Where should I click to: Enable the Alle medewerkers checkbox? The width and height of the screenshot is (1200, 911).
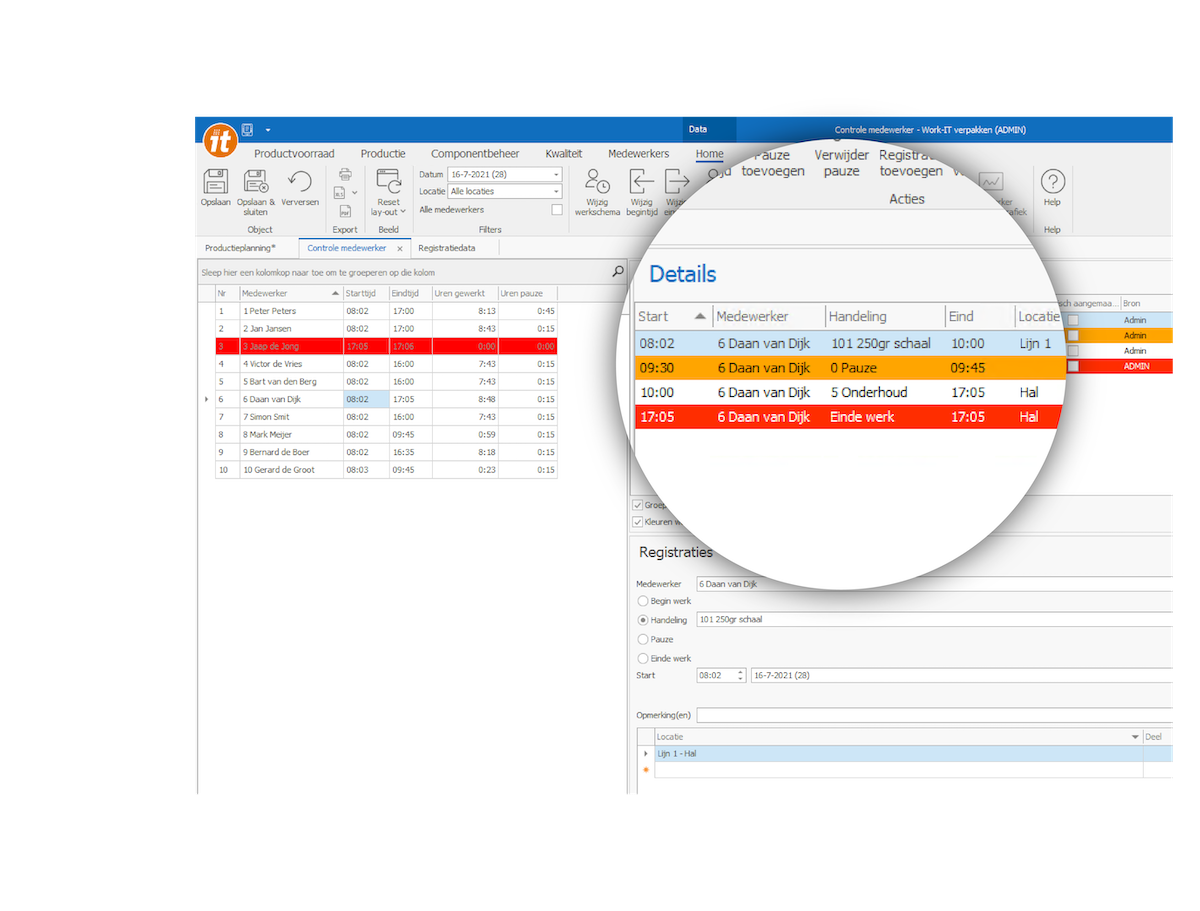pyautogui.click(x=557, y=210)
